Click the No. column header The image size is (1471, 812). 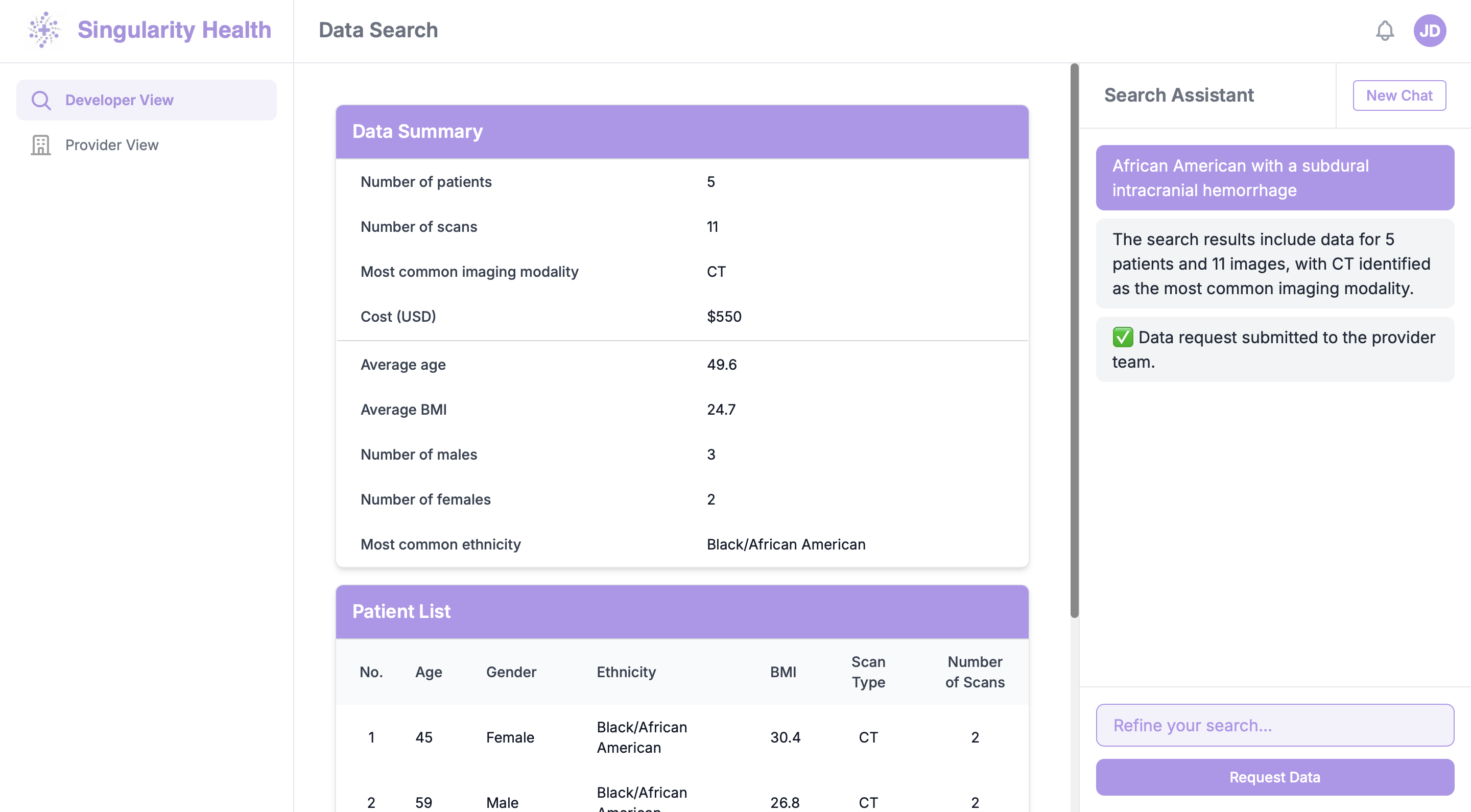[371, 672]
